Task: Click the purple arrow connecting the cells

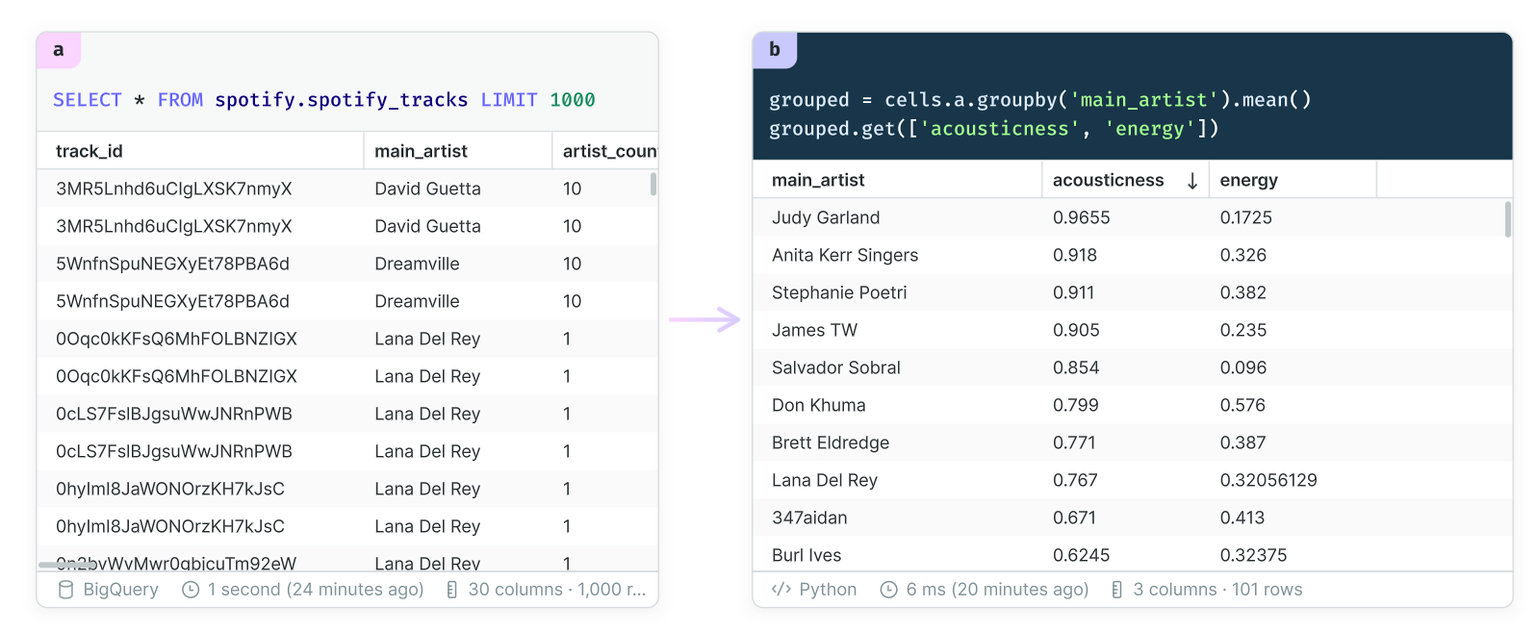Action: click(705, 320)
